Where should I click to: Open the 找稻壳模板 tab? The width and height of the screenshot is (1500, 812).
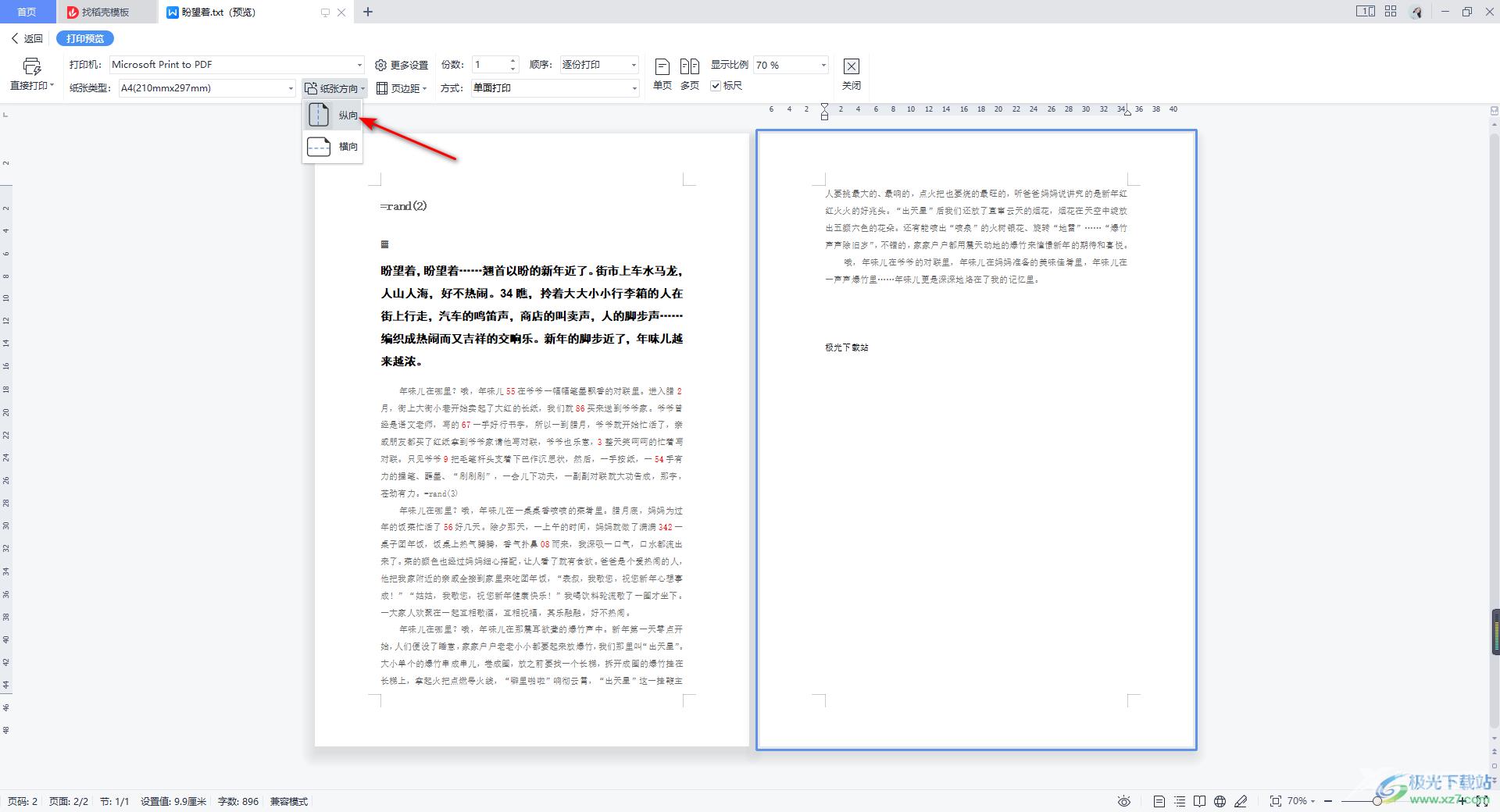[106, 12]
